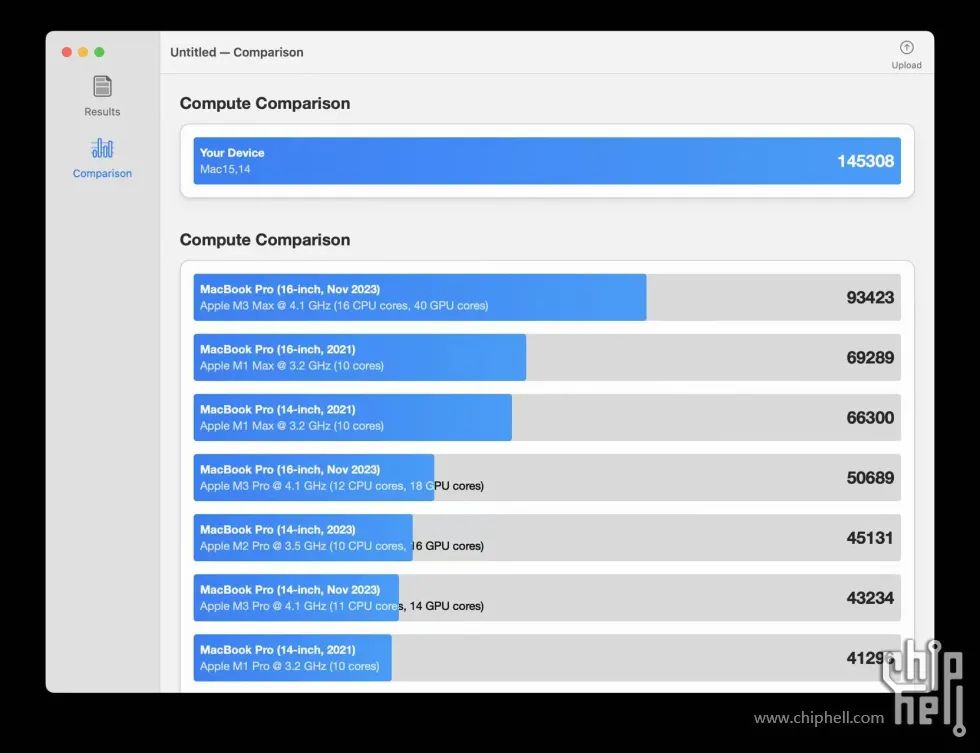The height and width of the screenshot is (753, 980).
Task: Click the MacBook Pro 14-inch 2021 title in the M1 Pro row
Action: tap(278, 649)
